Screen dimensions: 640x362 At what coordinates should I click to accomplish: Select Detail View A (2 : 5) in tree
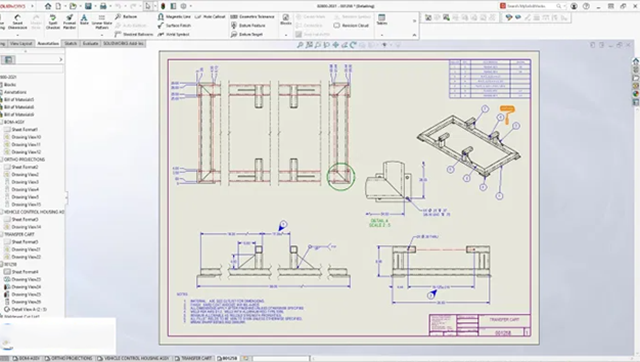tap(25, 309)
